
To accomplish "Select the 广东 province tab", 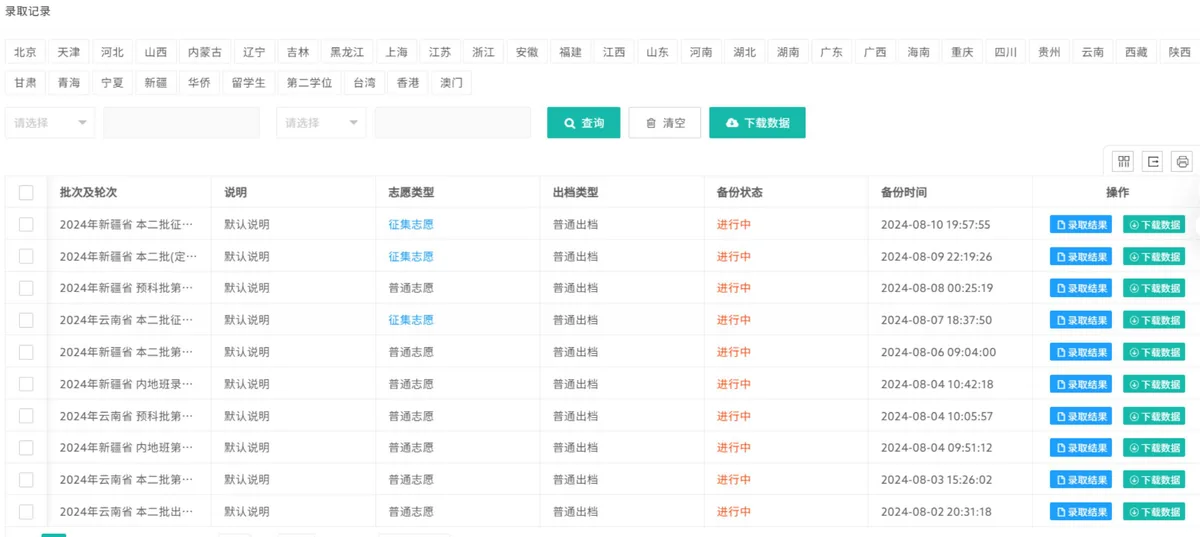I will point(832,52).
